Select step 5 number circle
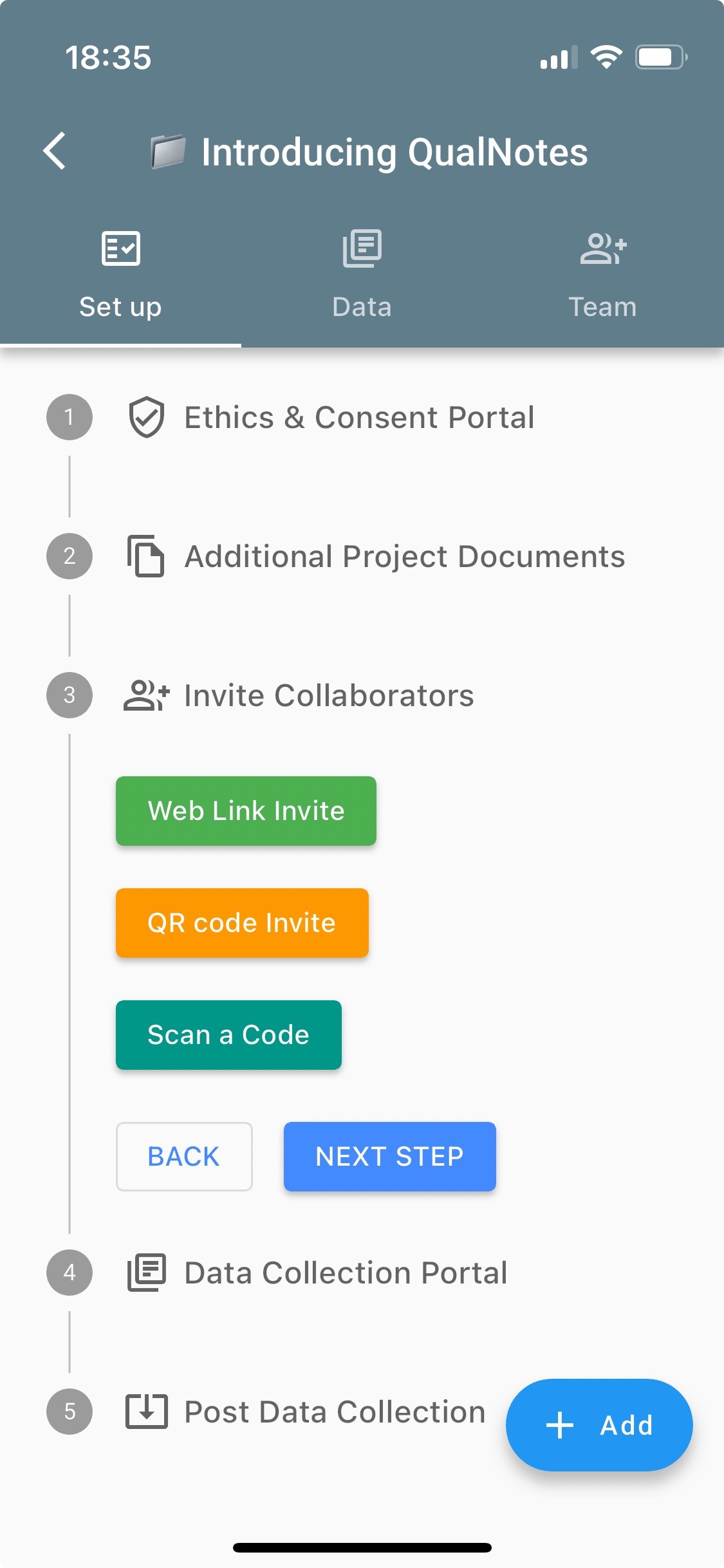The width and height of the screenshot is (724, 1568). pyautogui.click(x=70, y=1412)
